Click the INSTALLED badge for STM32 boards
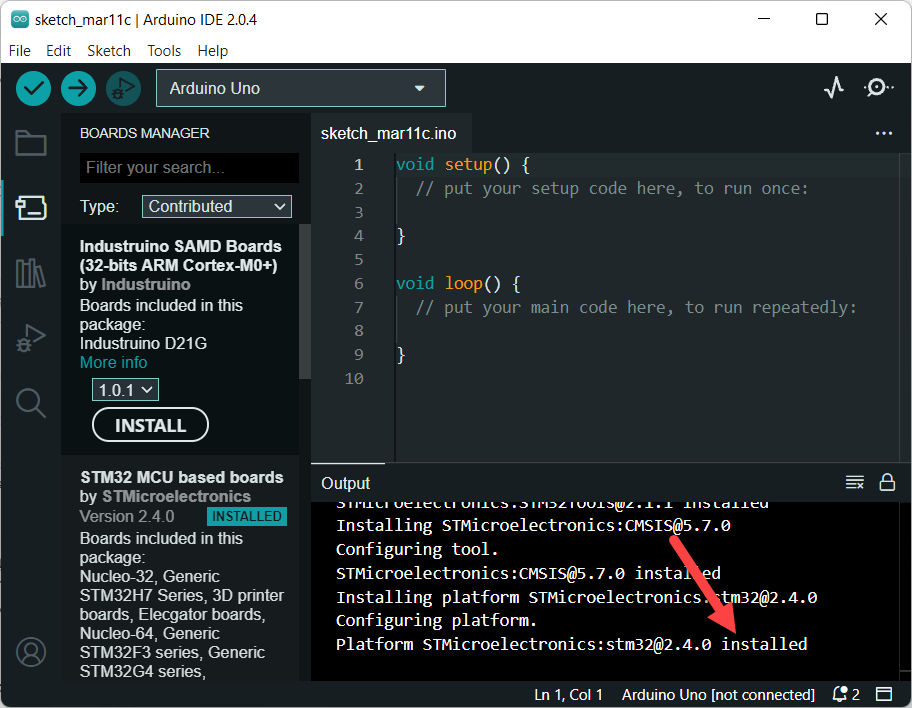This screenshot has width=912, height=708. [x=247, y=517]
